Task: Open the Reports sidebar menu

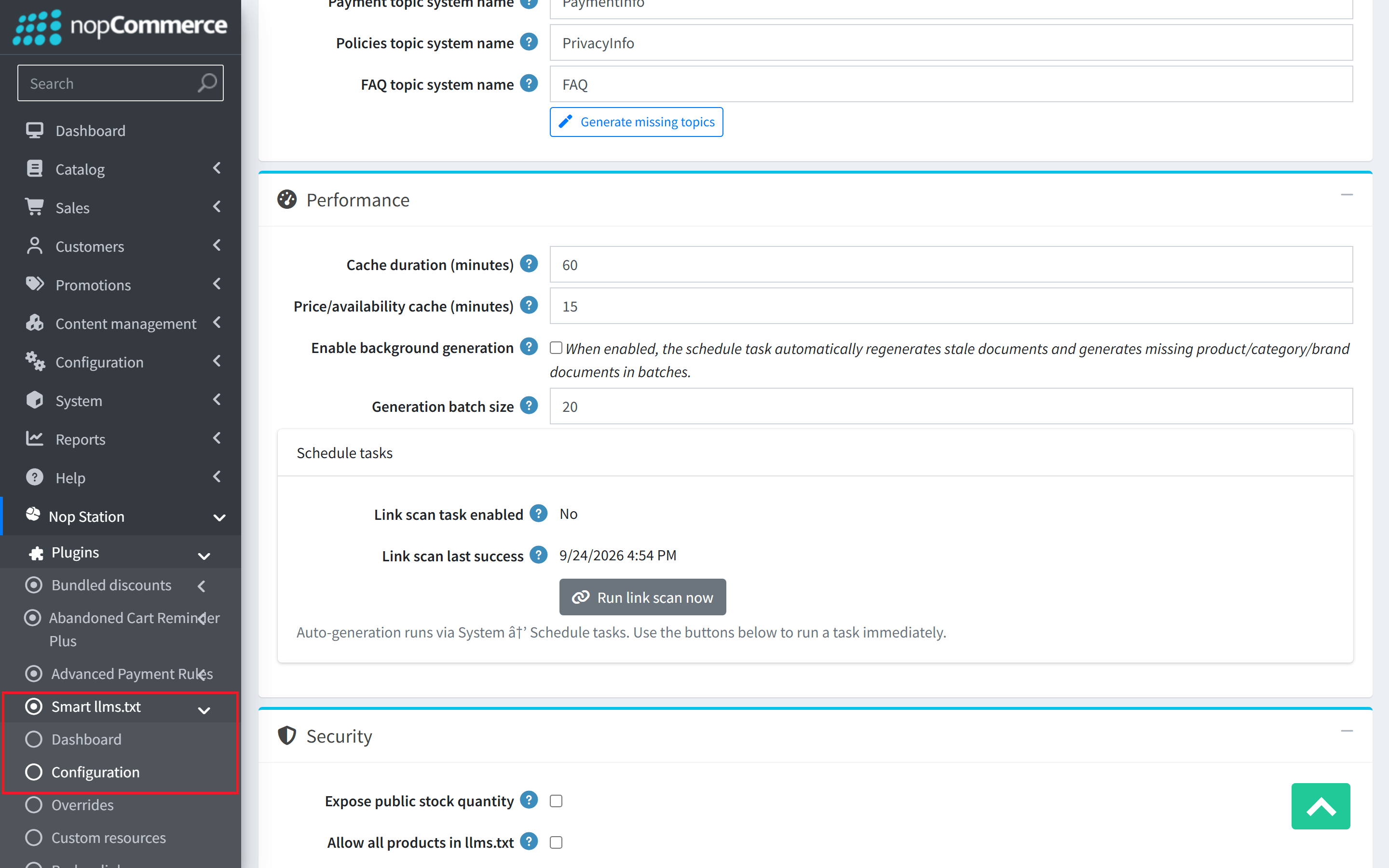Action: tap(121, 439)
